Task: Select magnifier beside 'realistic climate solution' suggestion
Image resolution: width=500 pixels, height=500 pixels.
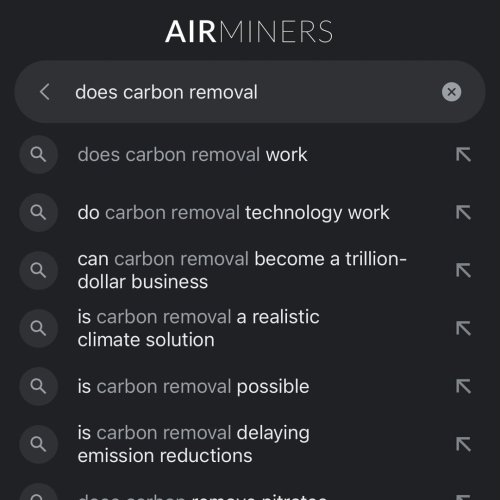Action: 38,328
